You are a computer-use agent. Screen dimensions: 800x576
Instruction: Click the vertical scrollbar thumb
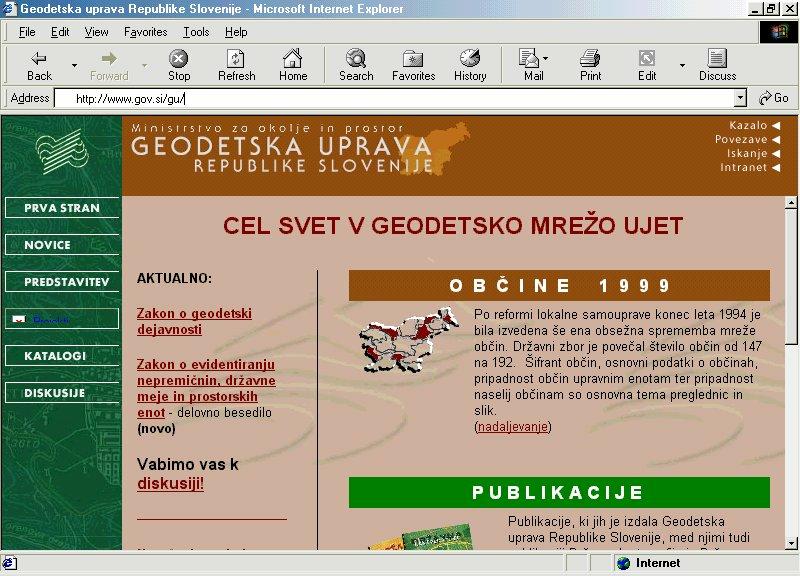[x=791, y=277]
